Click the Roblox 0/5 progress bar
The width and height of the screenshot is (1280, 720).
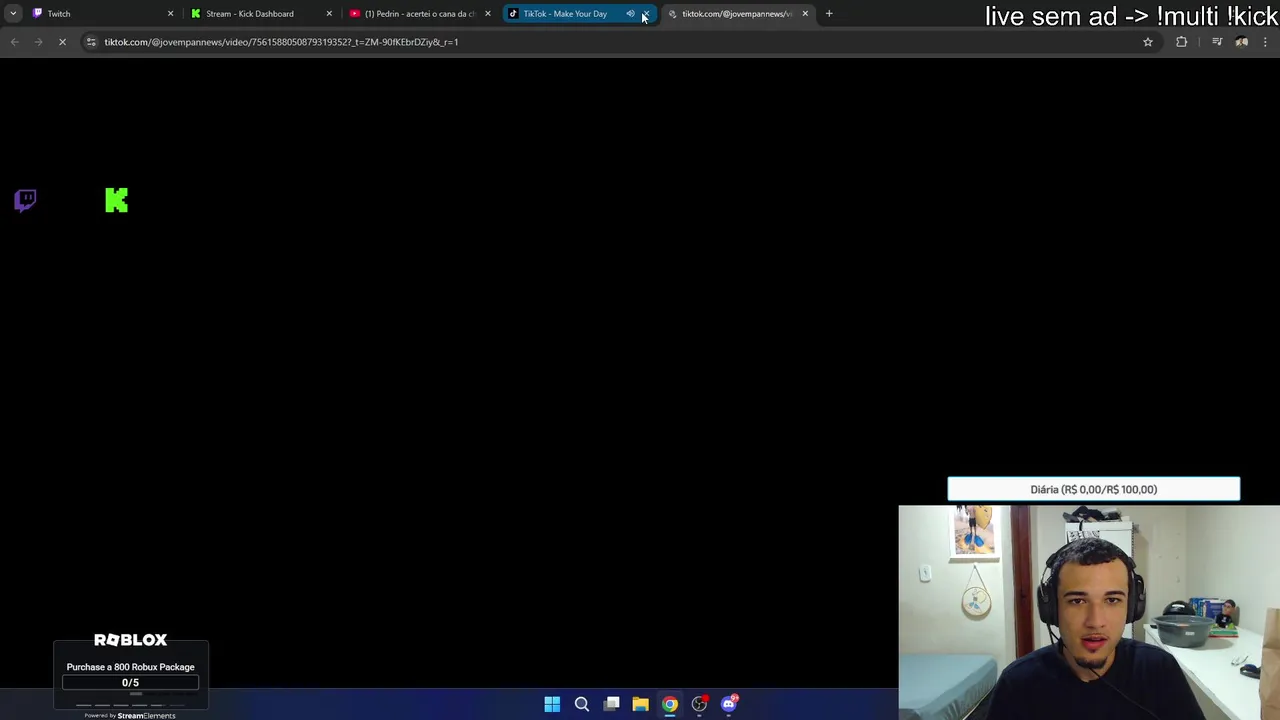(130, 682)
